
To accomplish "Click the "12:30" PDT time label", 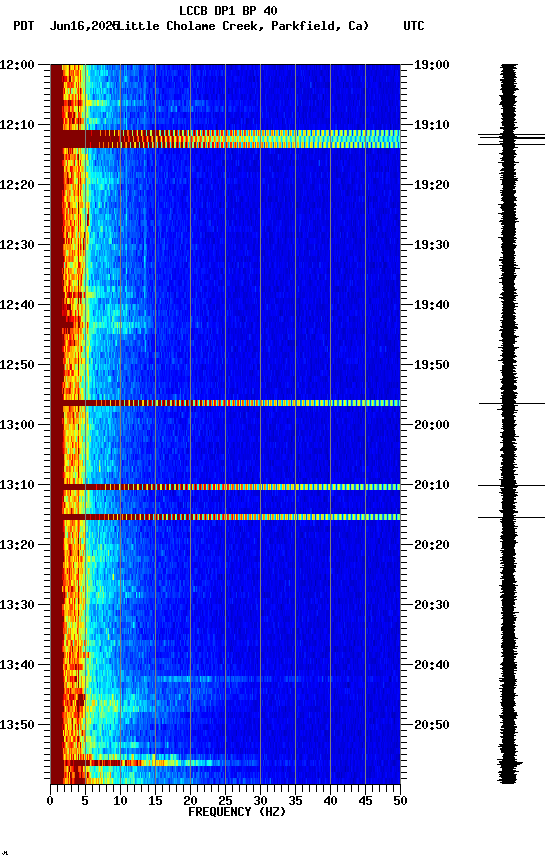I will [17, 245].
